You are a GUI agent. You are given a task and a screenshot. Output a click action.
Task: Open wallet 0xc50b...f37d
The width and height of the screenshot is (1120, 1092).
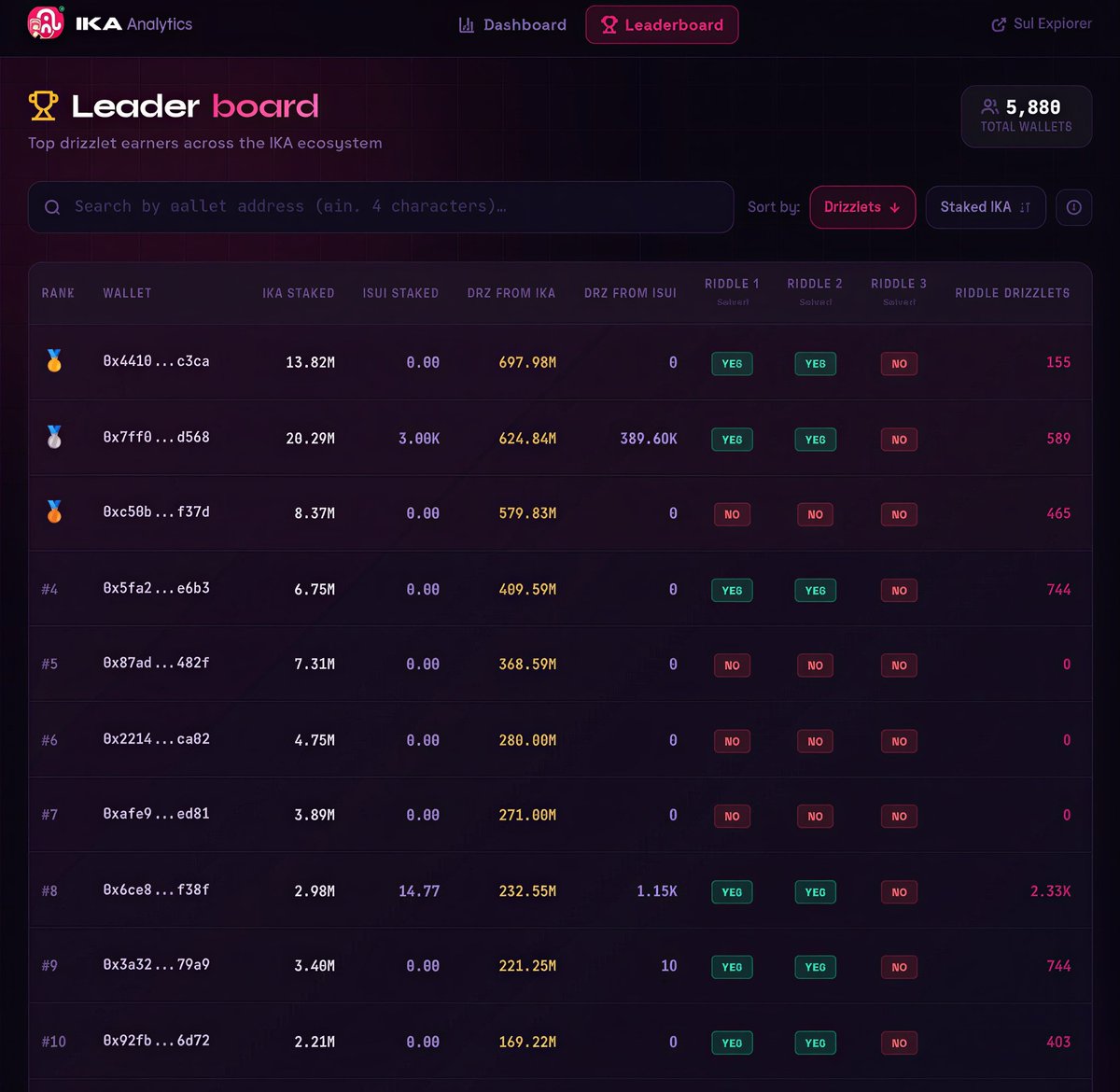coord(156,512)
